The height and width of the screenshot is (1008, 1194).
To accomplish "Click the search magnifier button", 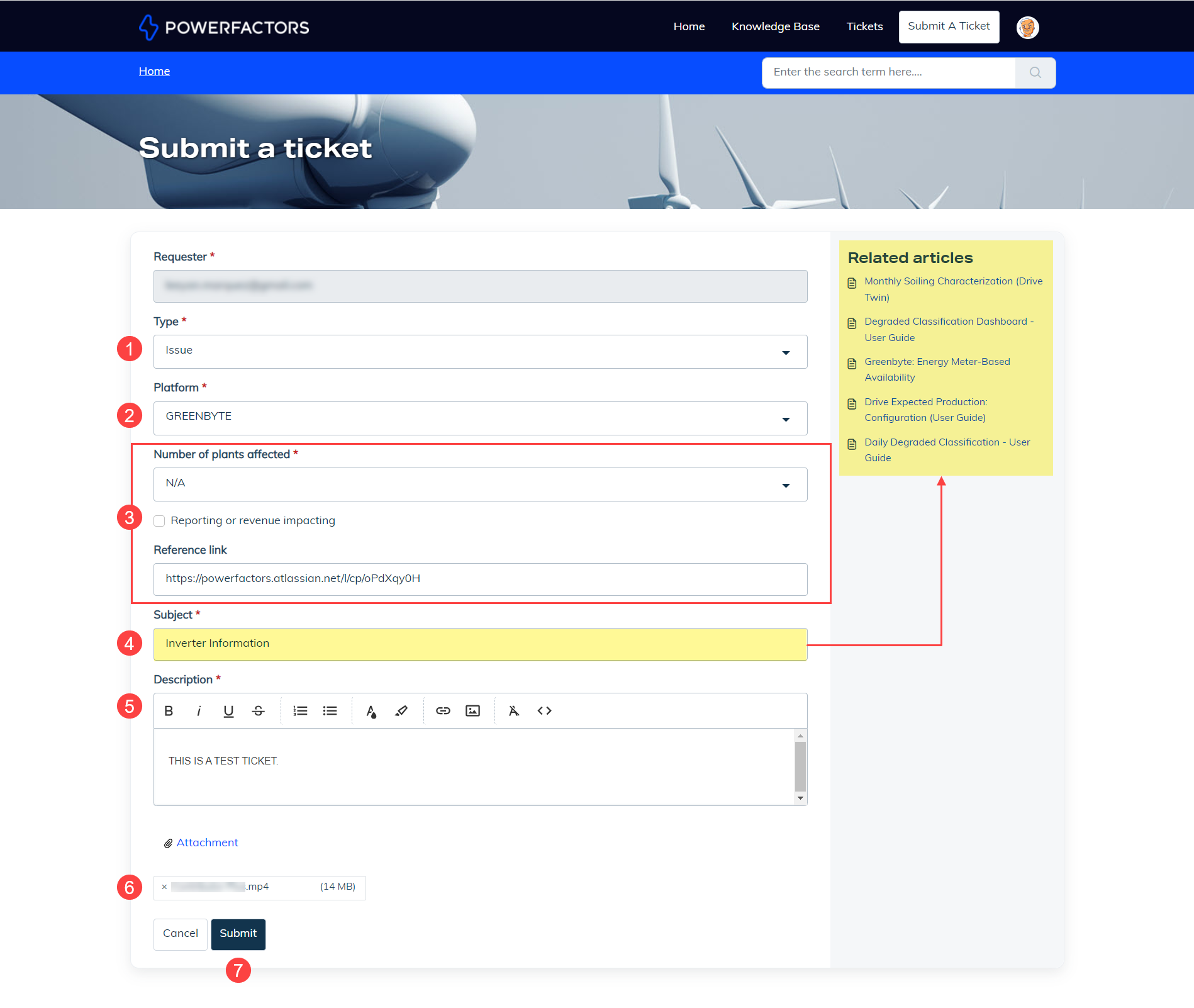I will 1035,72.
